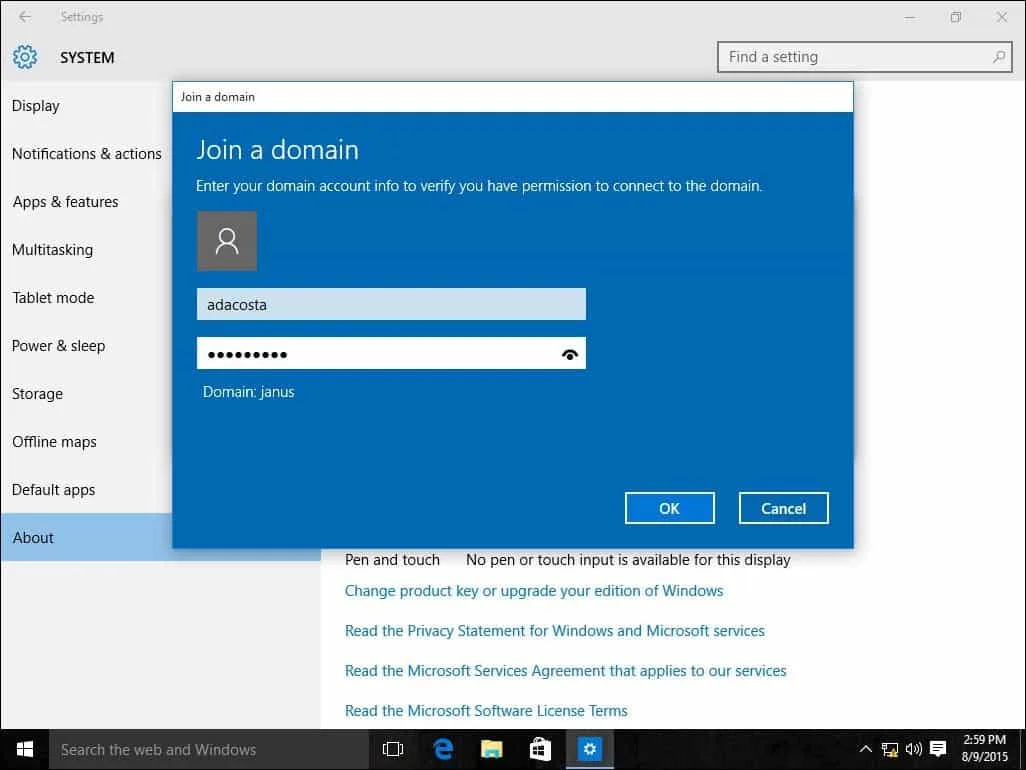
Task: Confirm domain credentials with OK
Action: pyautogui.click(x=669, y=508)
